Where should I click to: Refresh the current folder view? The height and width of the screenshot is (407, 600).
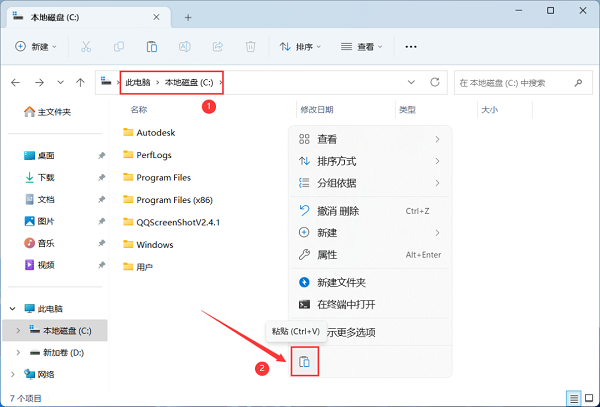point(434,82)
